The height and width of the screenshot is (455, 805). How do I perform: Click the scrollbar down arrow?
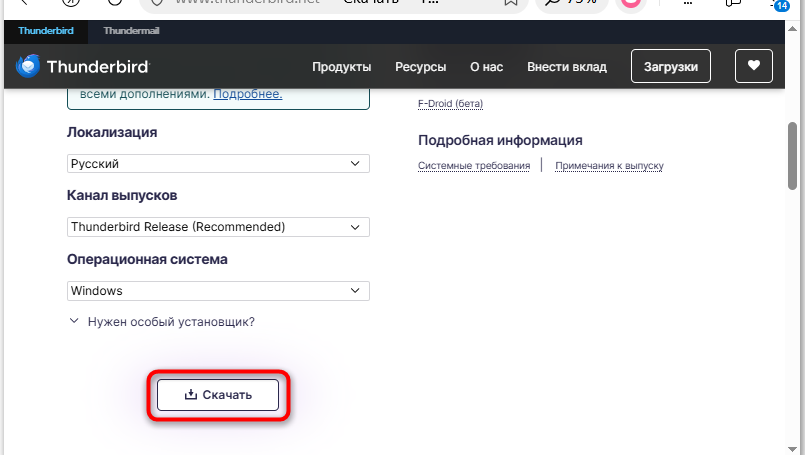click(793, 449)
